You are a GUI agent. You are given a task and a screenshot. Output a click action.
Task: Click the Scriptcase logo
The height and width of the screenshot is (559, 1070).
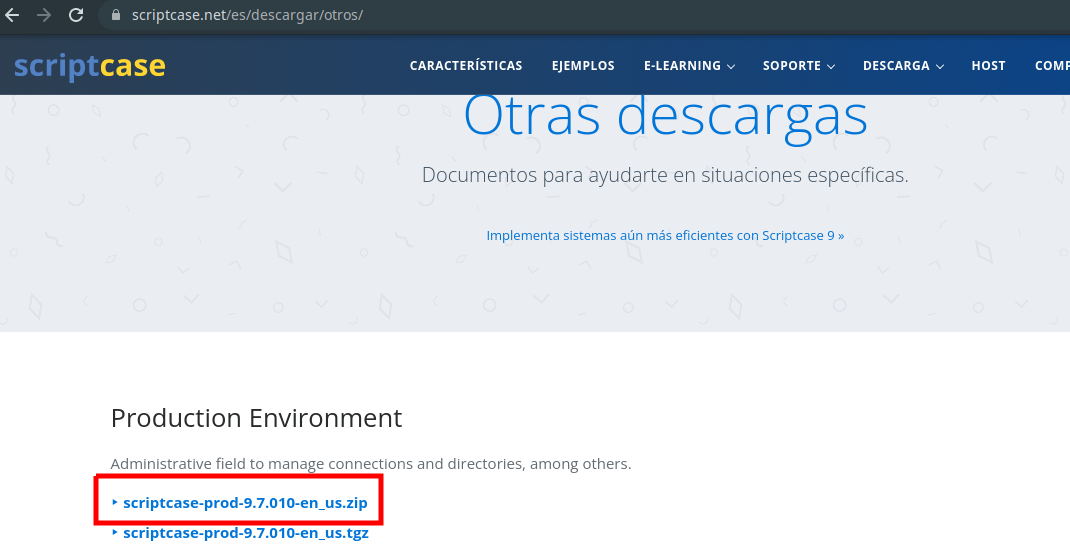click(x=90, y=66)
